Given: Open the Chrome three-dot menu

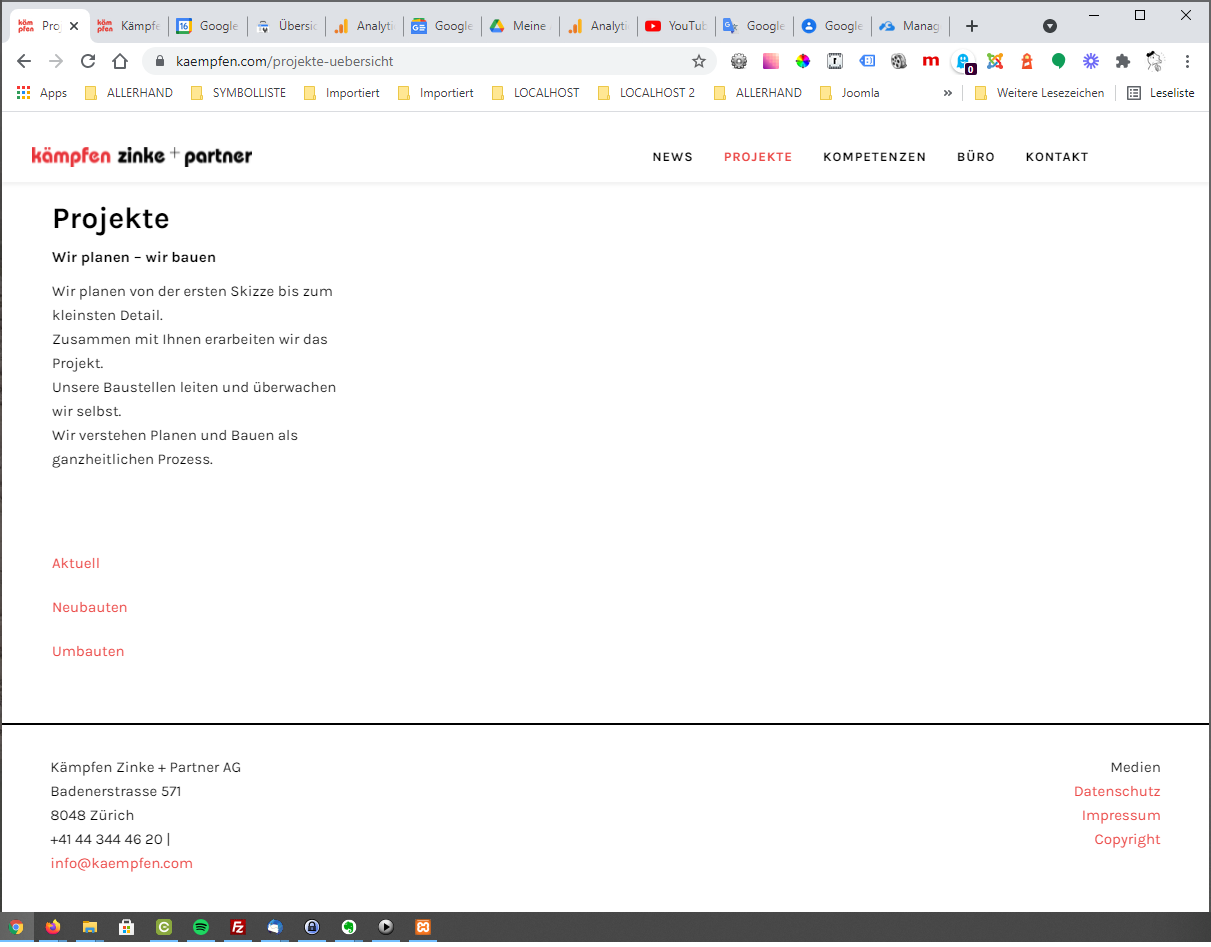Looking at the screenshot, I should (1187, 61).
